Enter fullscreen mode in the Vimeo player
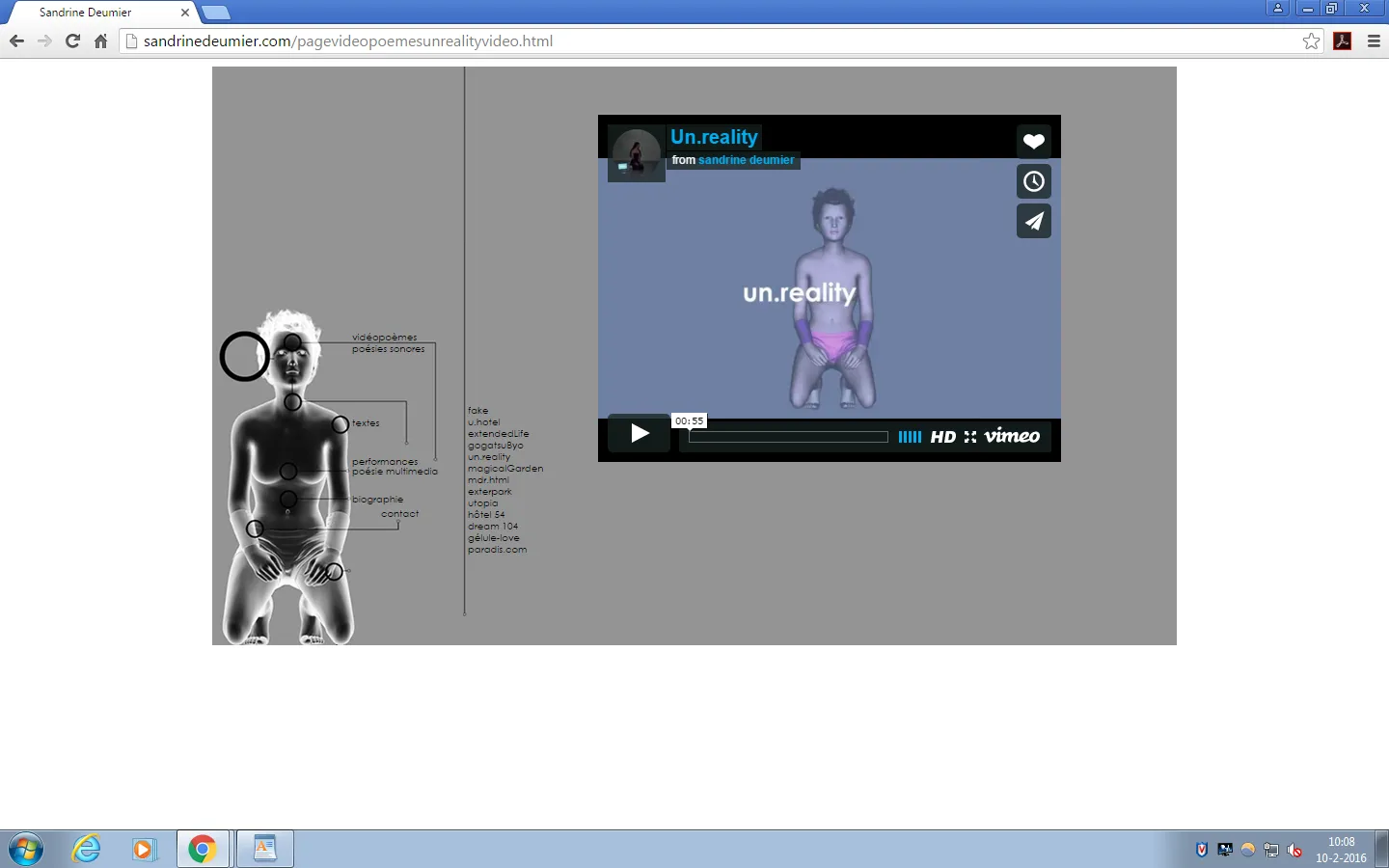The width and height of the screenshot is (1389, 868). pyautogui.click(x=970, y=437)
